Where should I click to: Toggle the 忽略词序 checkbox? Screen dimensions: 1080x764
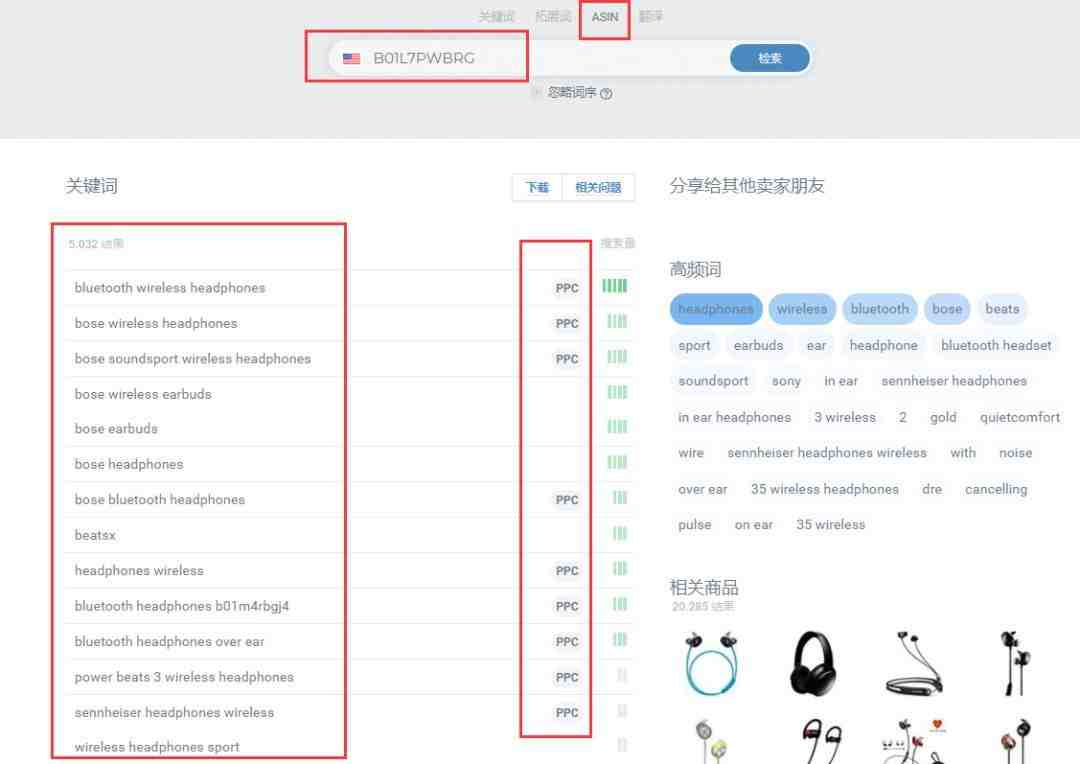[537, 93]
